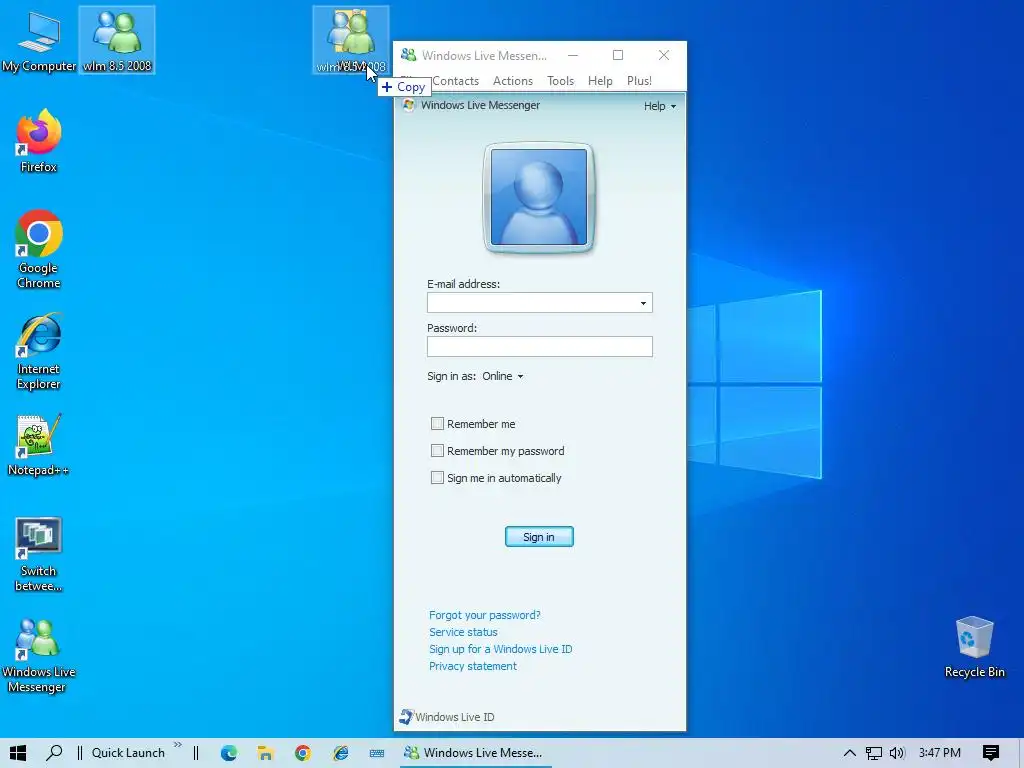Expand Quick Launch overflow chevron
Screen dimensions: 1024x768
click(x=178, y=745)
